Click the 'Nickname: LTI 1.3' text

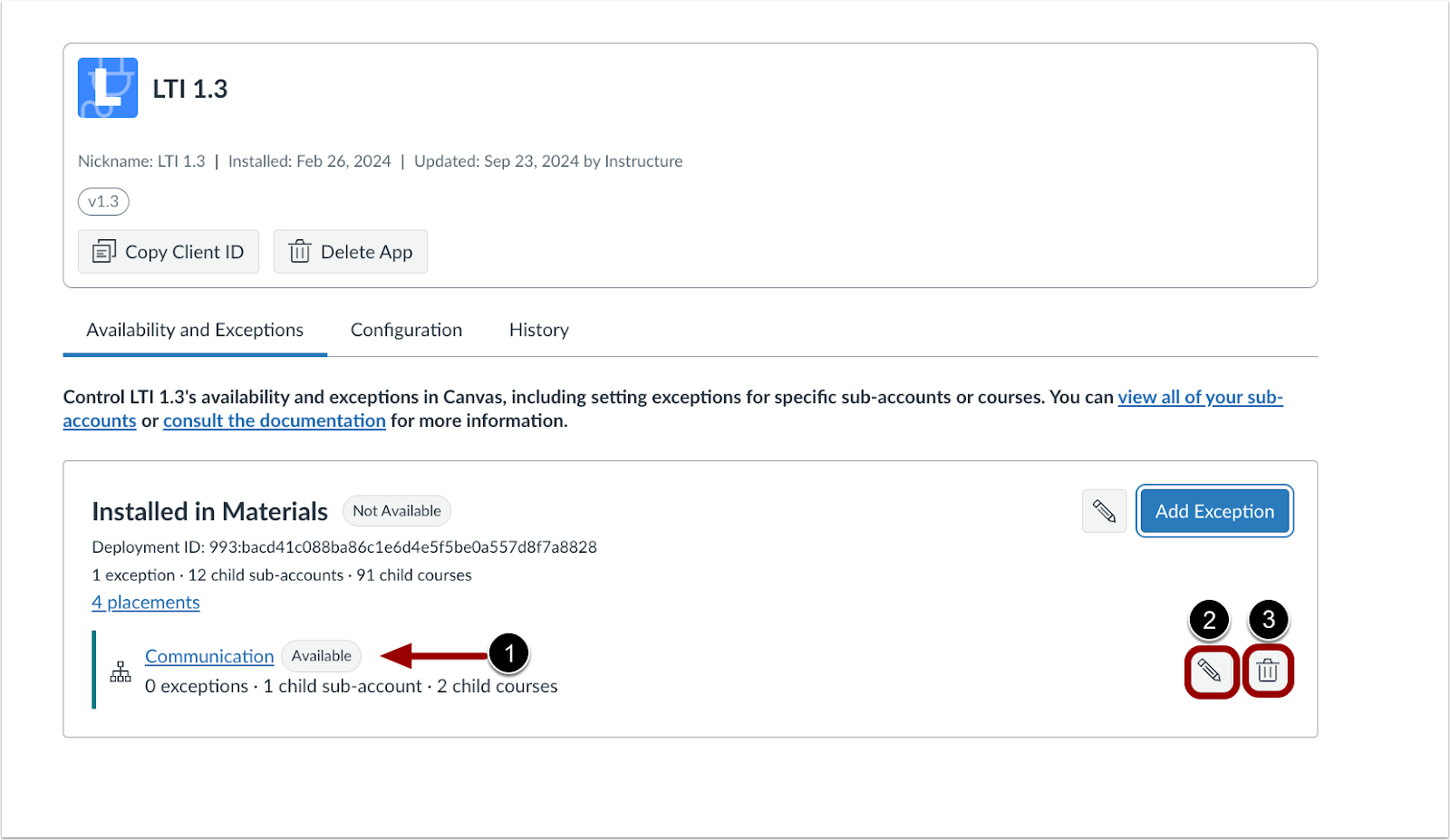tap(141, 161)
